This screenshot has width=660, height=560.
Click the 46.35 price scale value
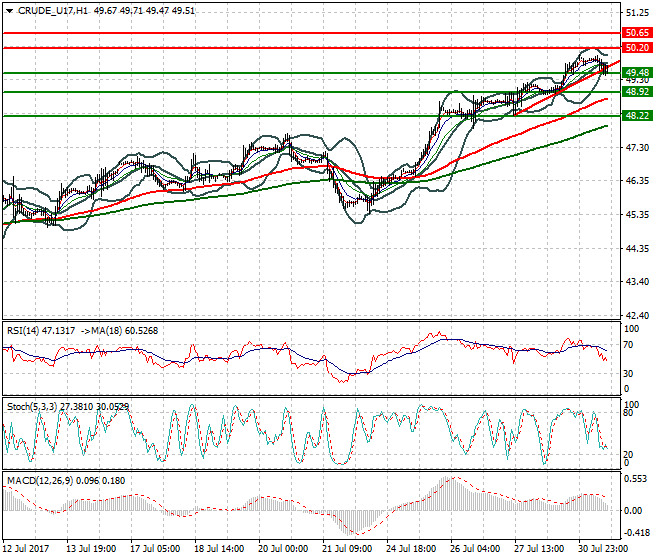[637, 181]
